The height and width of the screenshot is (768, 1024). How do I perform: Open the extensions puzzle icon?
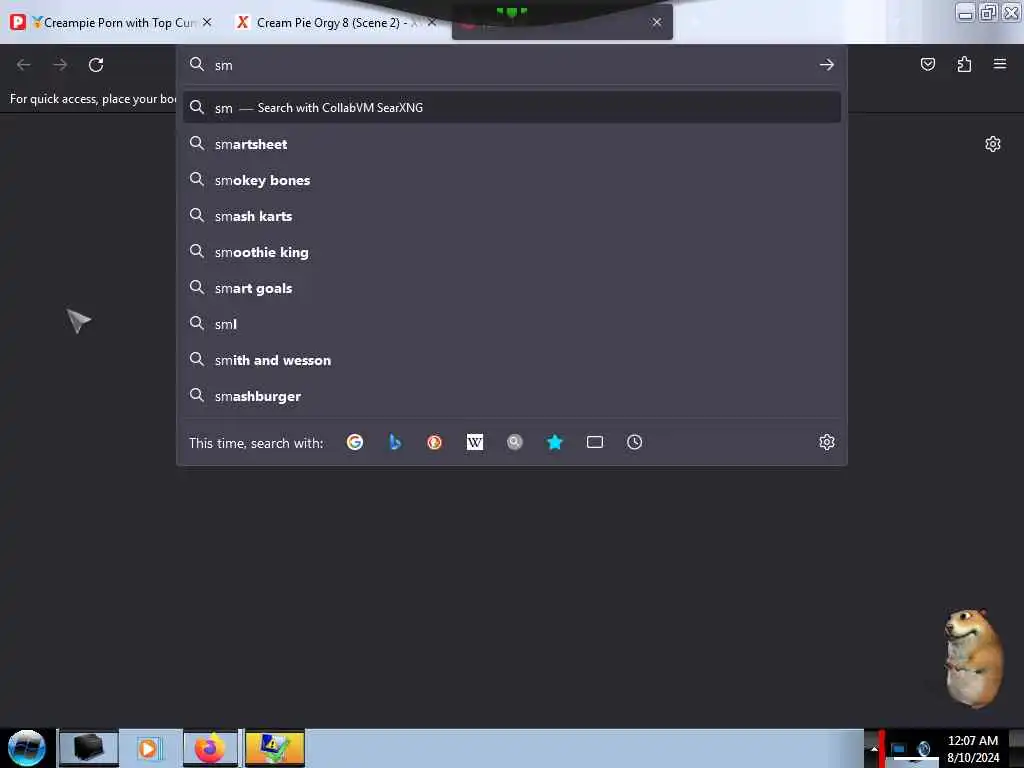coord(964,64)
